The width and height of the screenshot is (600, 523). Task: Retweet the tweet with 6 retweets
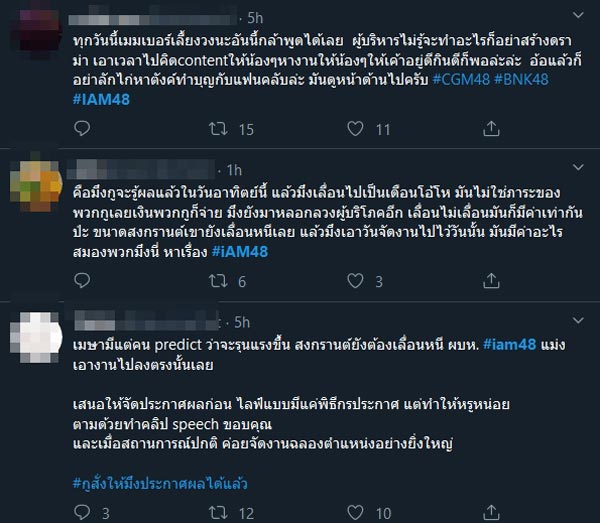pos(215,282)
